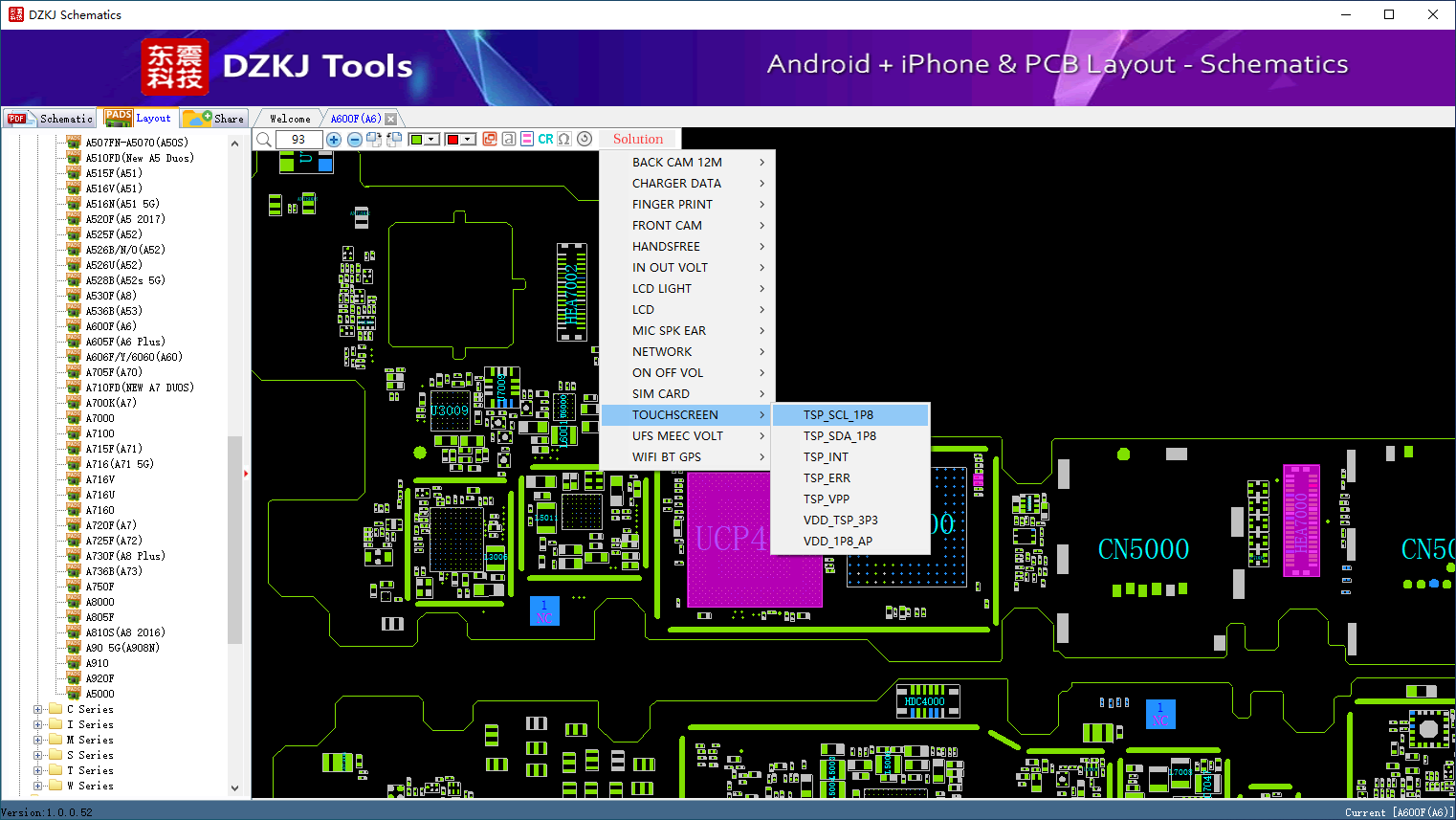Switch to the Schematic tab

pos(51,119)
